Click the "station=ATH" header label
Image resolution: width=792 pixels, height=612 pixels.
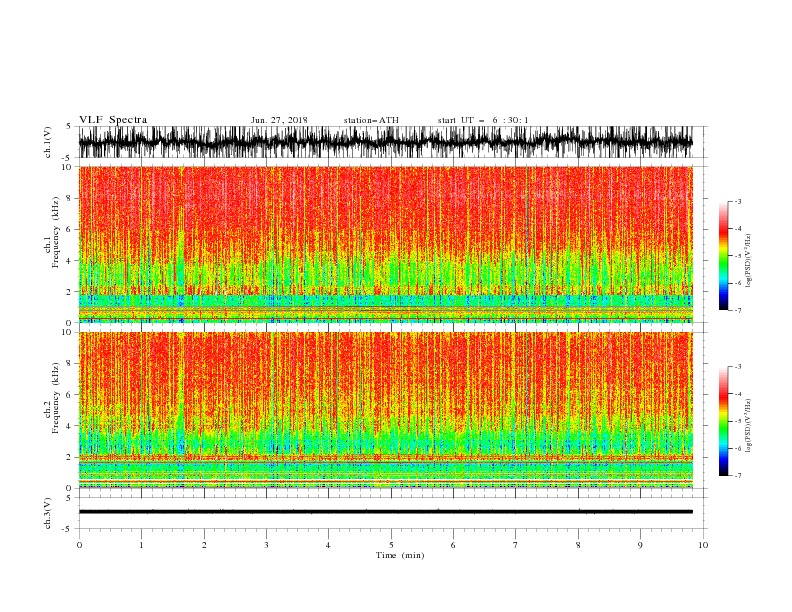coord(371,120)
